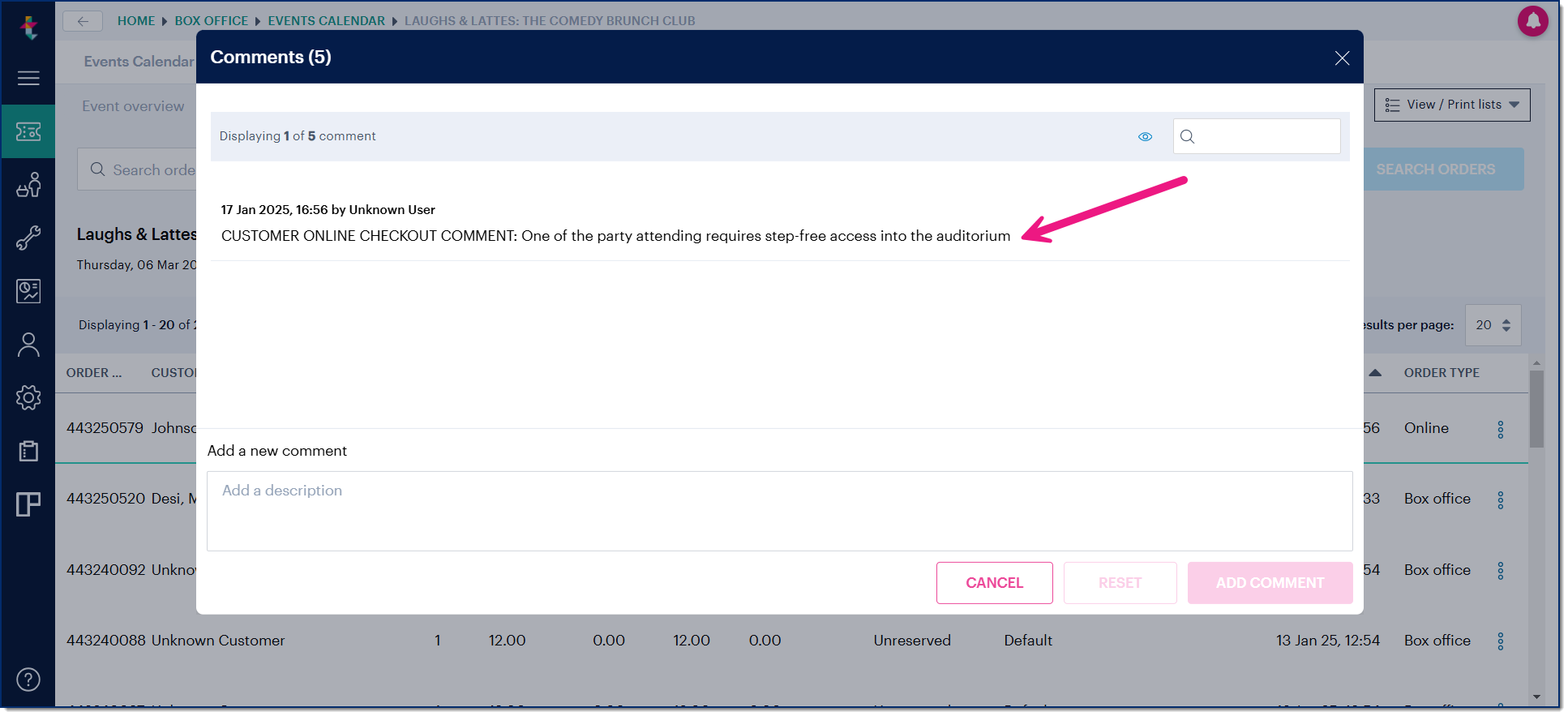The width and height of the screenshot is (1568, 716).
Task: Open the clipboard sidebar icon
Action: (28, 451)
